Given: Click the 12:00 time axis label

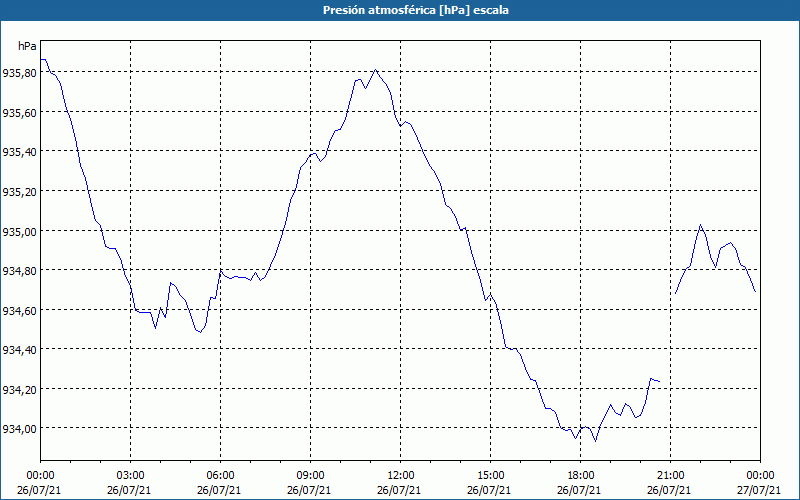Looking at the screenshot, I should pyautogui.click(x=401, y=476).
